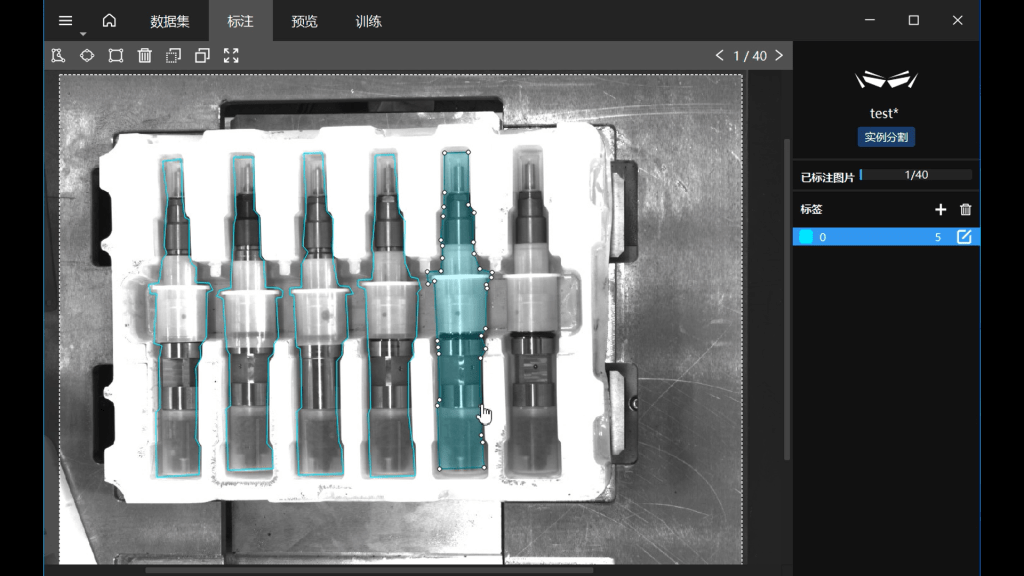1024x576 pixels.
Task: Edit label 0 with the pencil icon
Action: [964, 237]
